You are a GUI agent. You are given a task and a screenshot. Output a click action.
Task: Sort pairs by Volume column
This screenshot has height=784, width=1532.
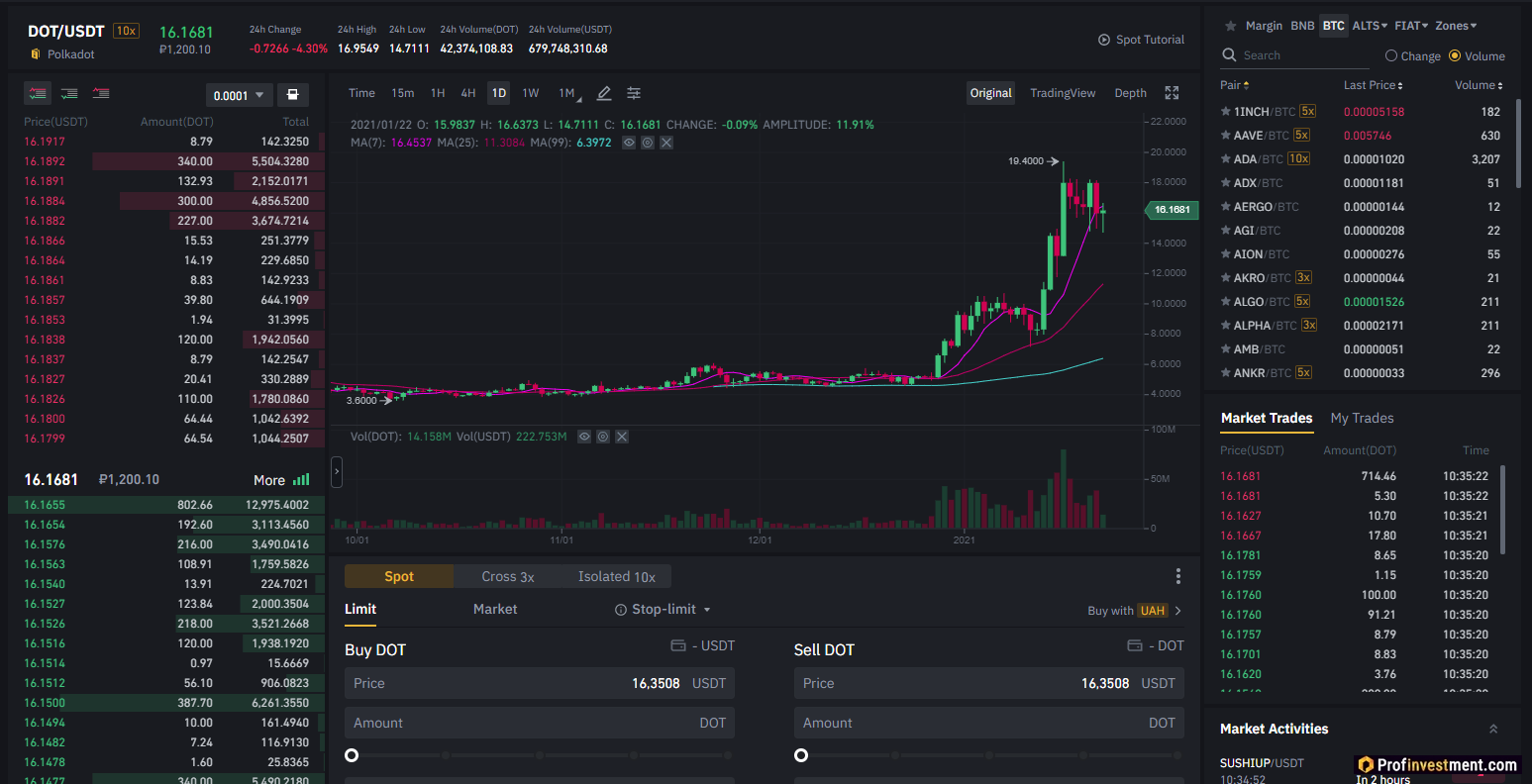tap(1479, 85)
